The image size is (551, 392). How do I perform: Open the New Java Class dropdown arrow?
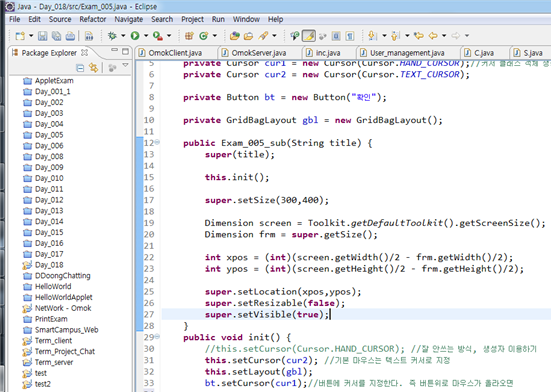pyautogui.click(x=215, y=35)
